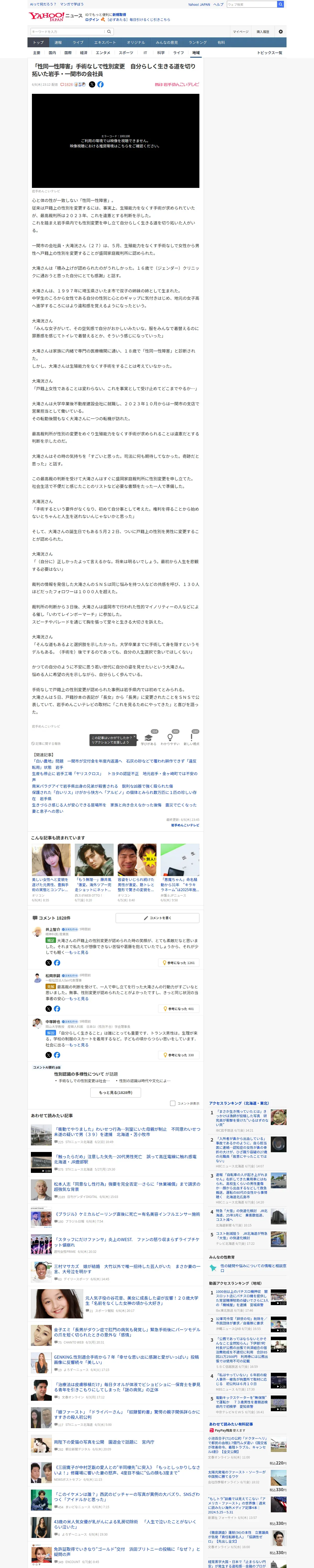Open the マイページ link
The width and height of the screenshot is (314, 1568).
[x=240, y=32]
